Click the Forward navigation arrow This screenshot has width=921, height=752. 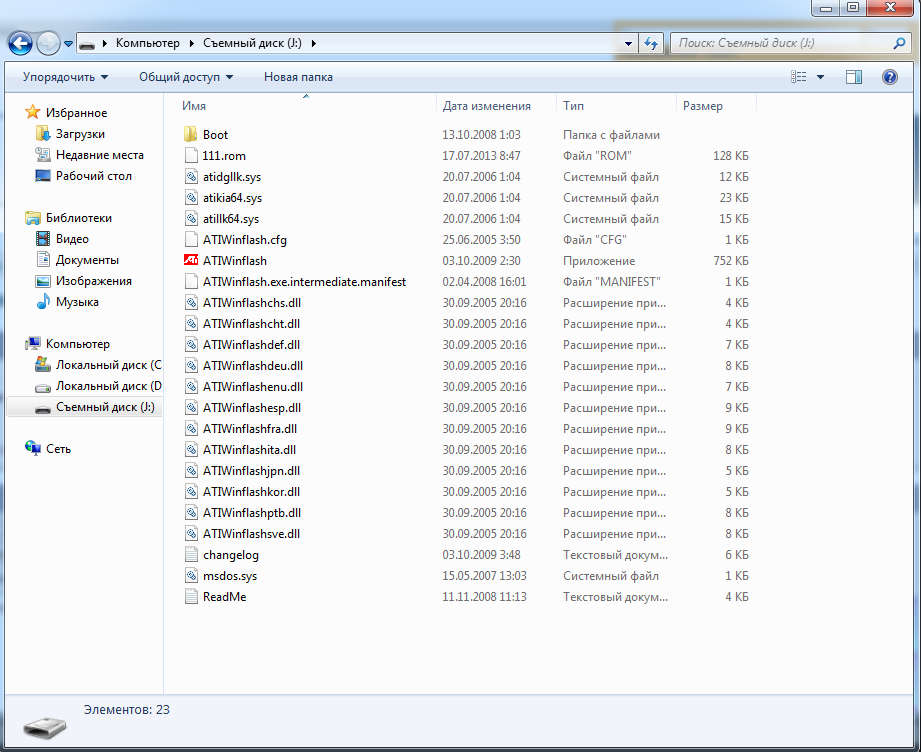48,43
